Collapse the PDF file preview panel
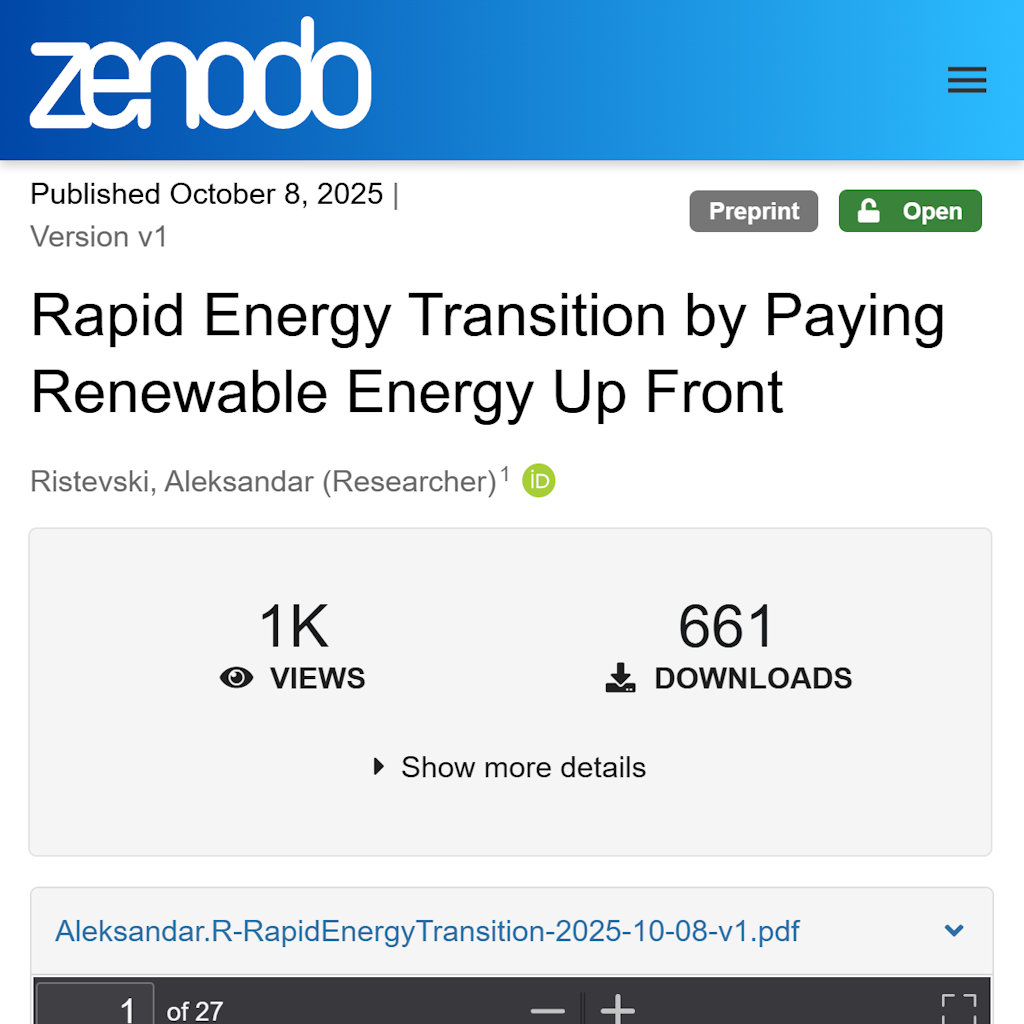This screenshot has height=1024, width=1024. [x=954, y=931]
